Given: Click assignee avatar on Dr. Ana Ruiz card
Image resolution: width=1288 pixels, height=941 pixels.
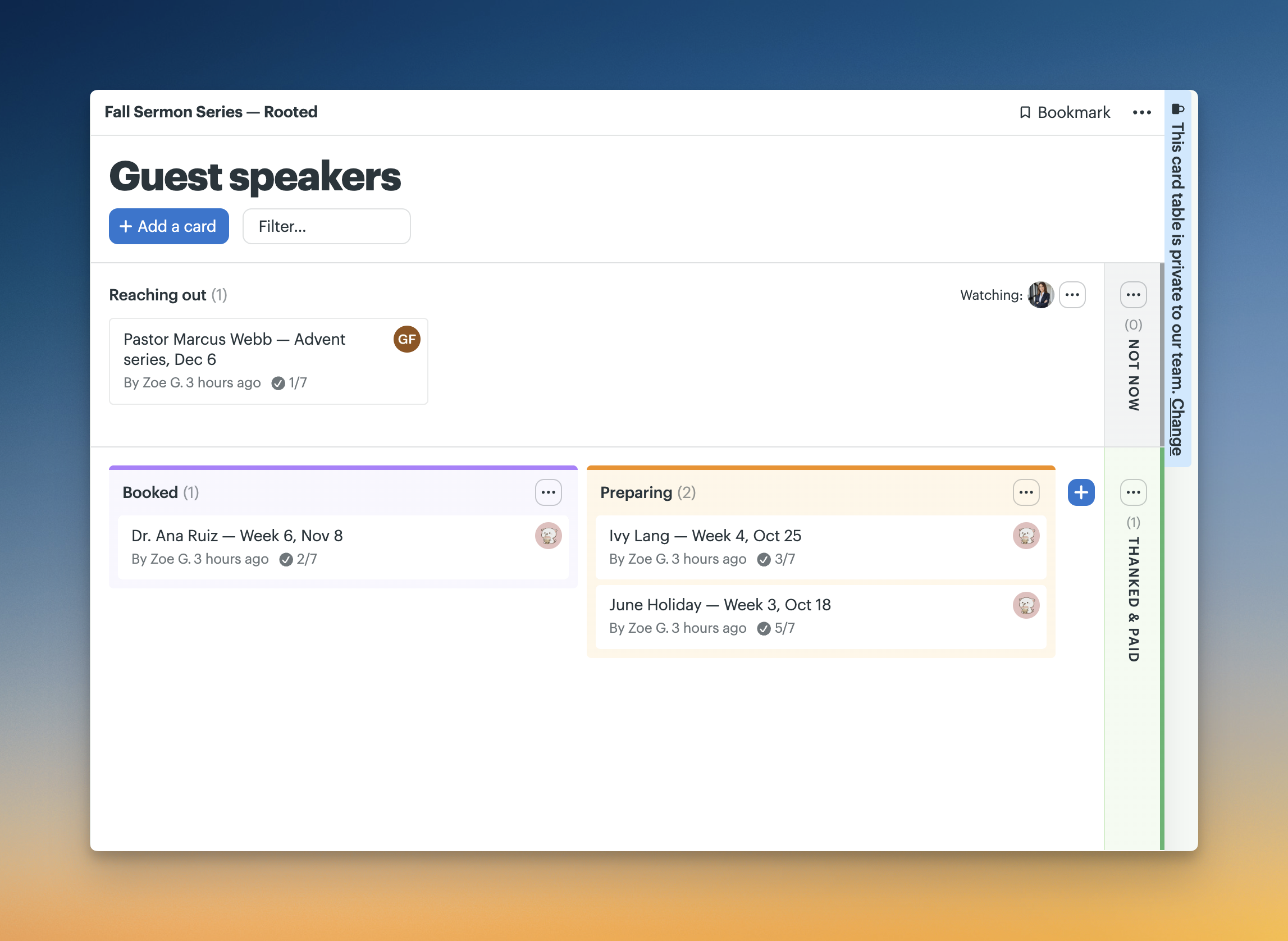Looking at the screenshot, I should click(548, 536).
